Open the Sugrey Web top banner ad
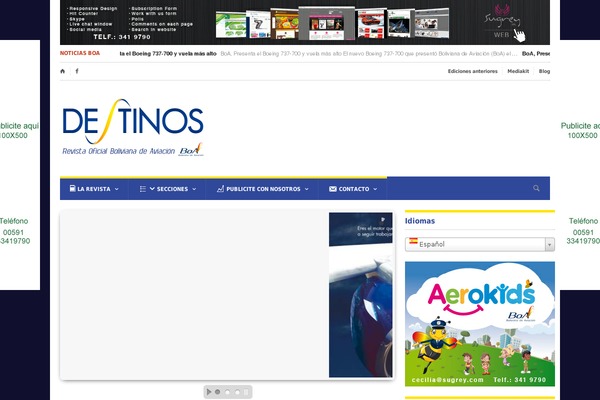Screen dimensions: 600x400 305,22
